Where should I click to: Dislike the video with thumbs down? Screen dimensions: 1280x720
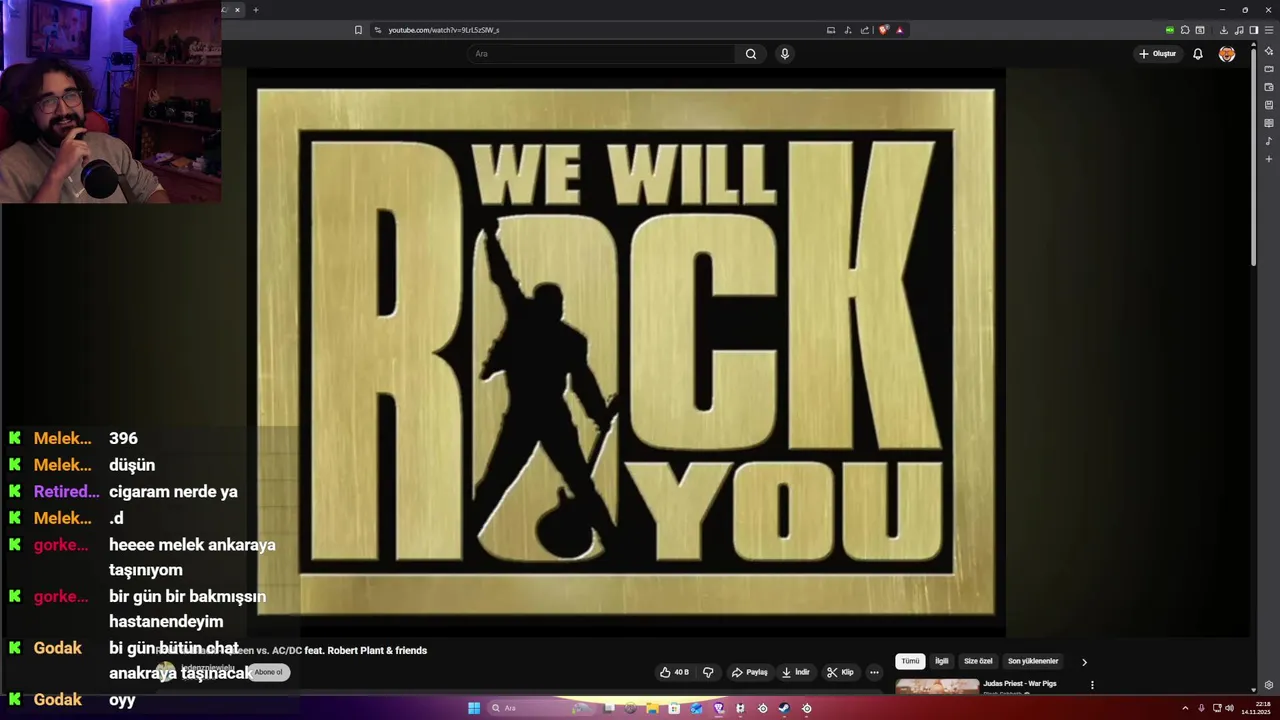pyautogui.click(x=708, y=672)
